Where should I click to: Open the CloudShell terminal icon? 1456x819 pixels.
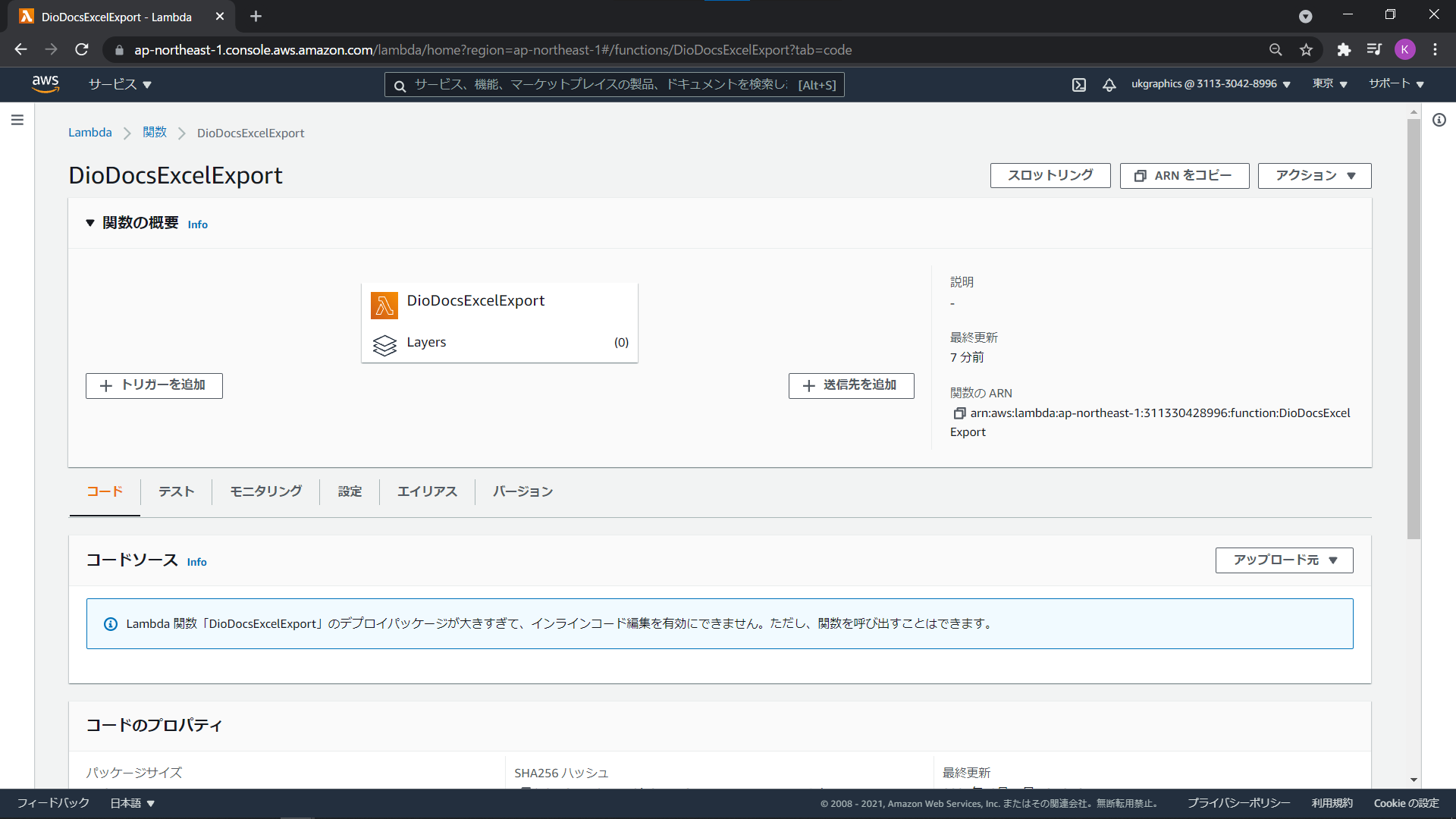[x=1079, y=85]
